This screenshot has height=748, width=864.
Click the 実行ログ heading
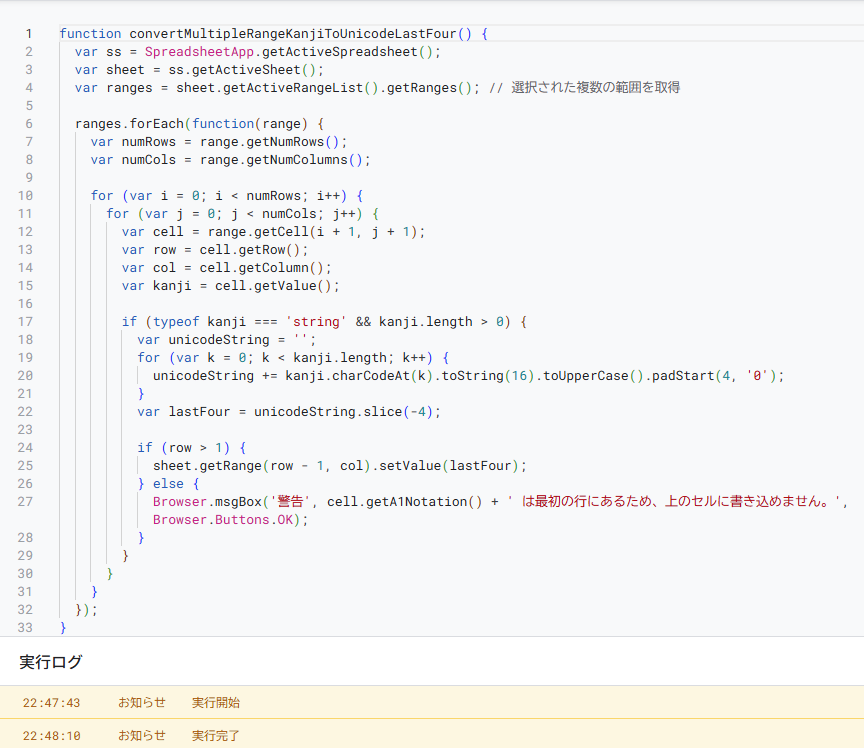click(x=50, y=661)
